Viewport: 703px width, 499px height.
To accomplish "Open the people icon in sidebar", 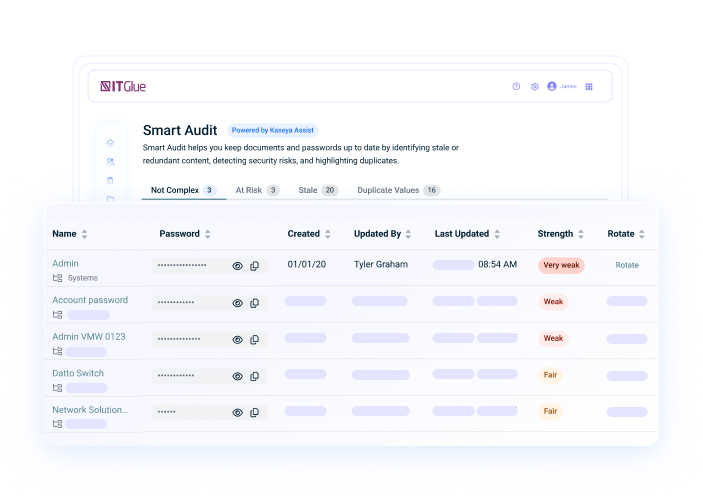I will (110, 161).
